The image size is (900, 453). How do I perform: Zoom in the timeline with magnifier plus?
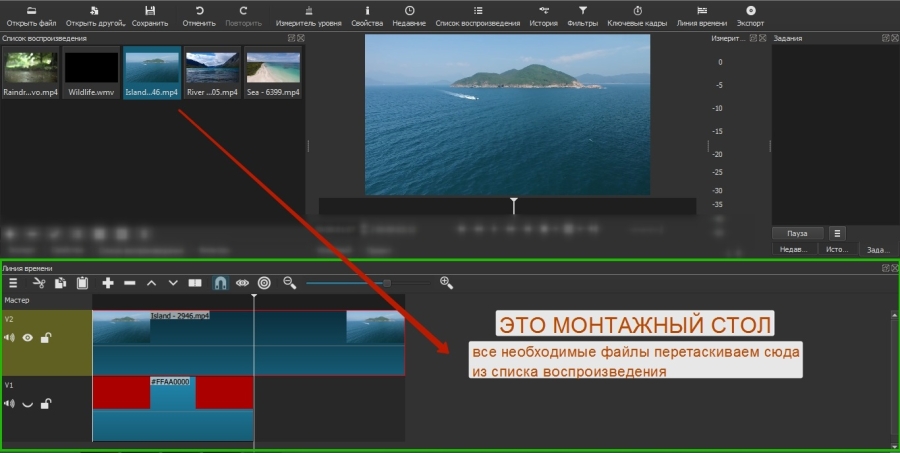point(446,283)
